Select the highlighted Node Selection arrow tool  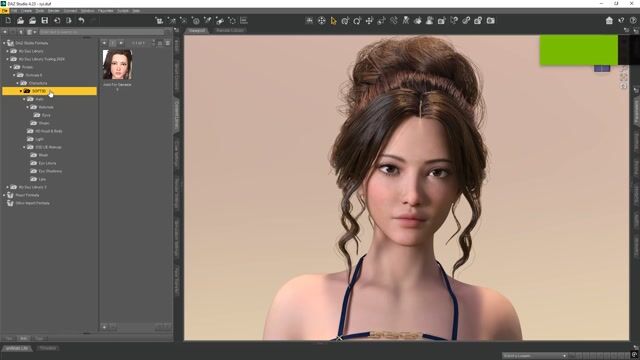[333, 20]
